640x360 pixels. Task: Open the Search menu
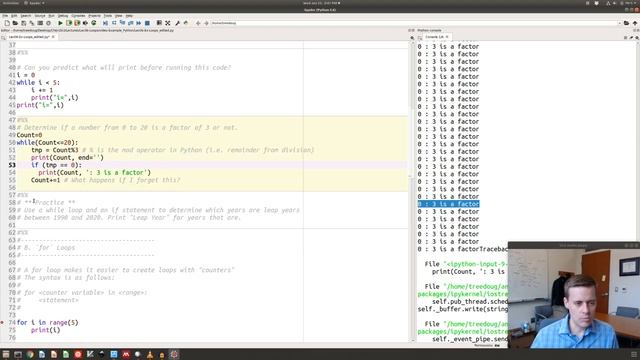coord(26,16)
